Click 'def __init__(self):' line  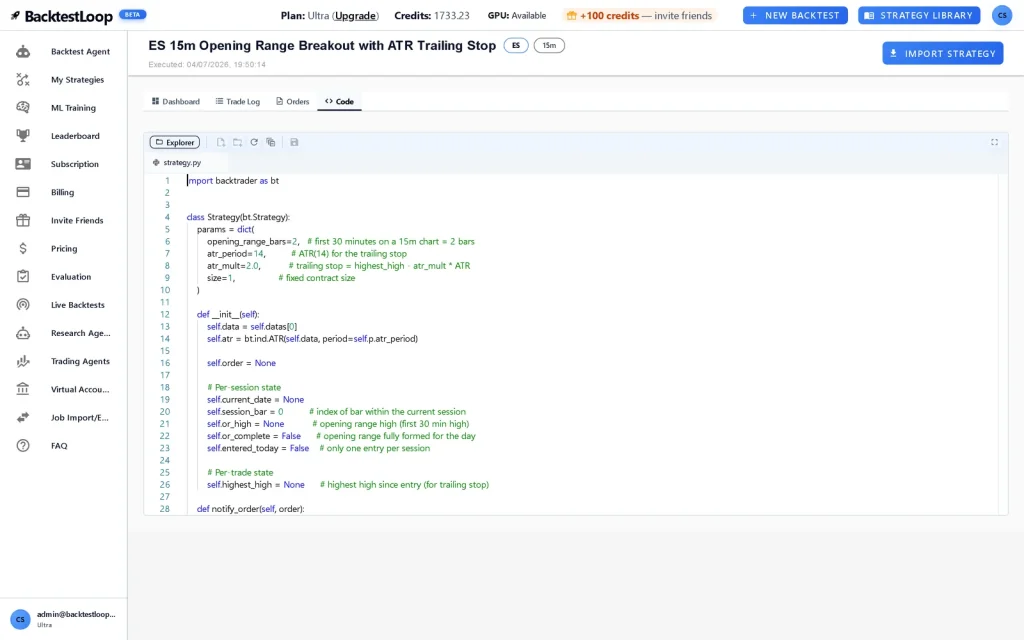tap(228, 314)
